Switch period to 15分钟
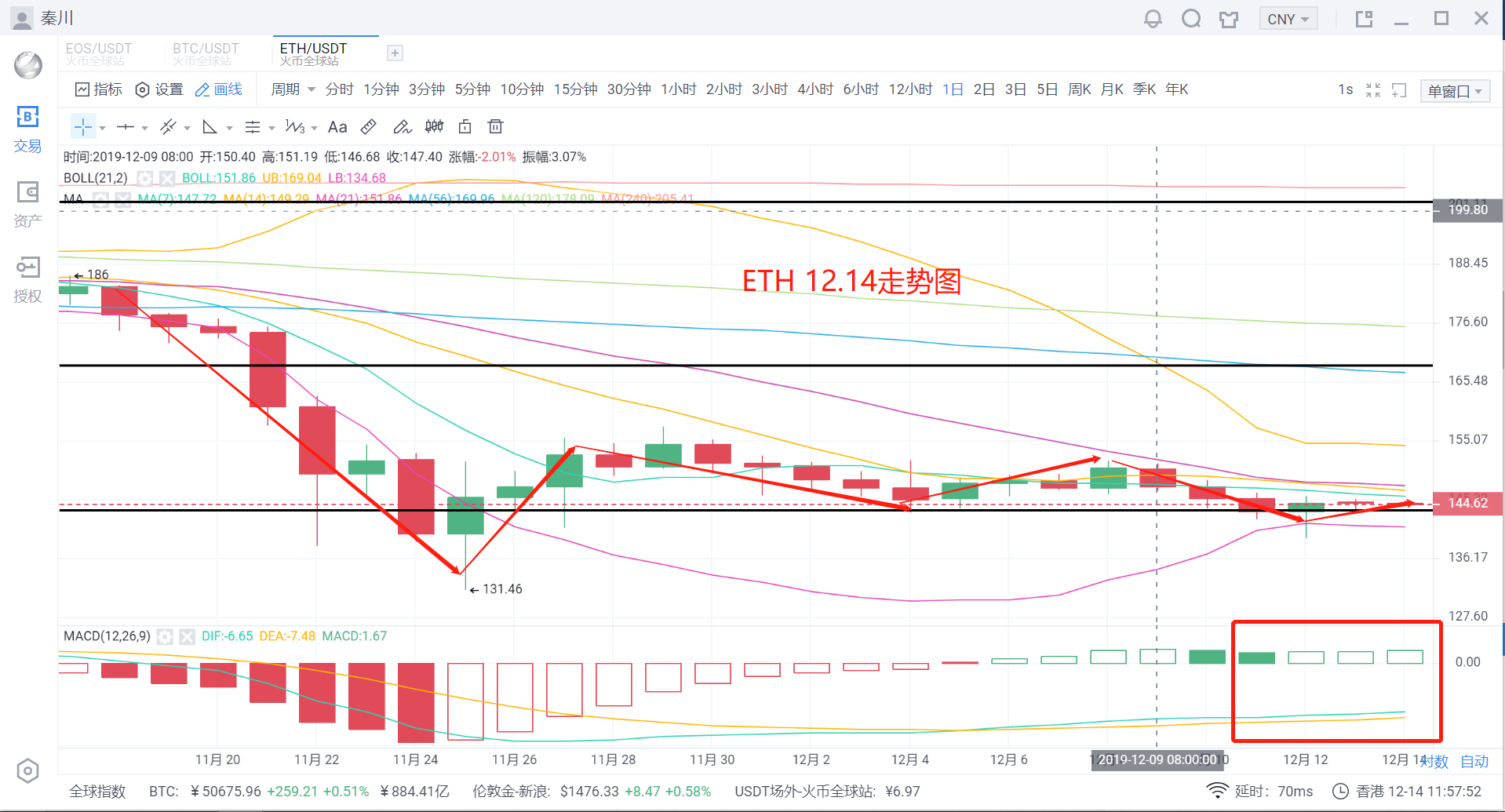Image resolution: width=1505 pixels, height=812 pixels. (576, 89)
